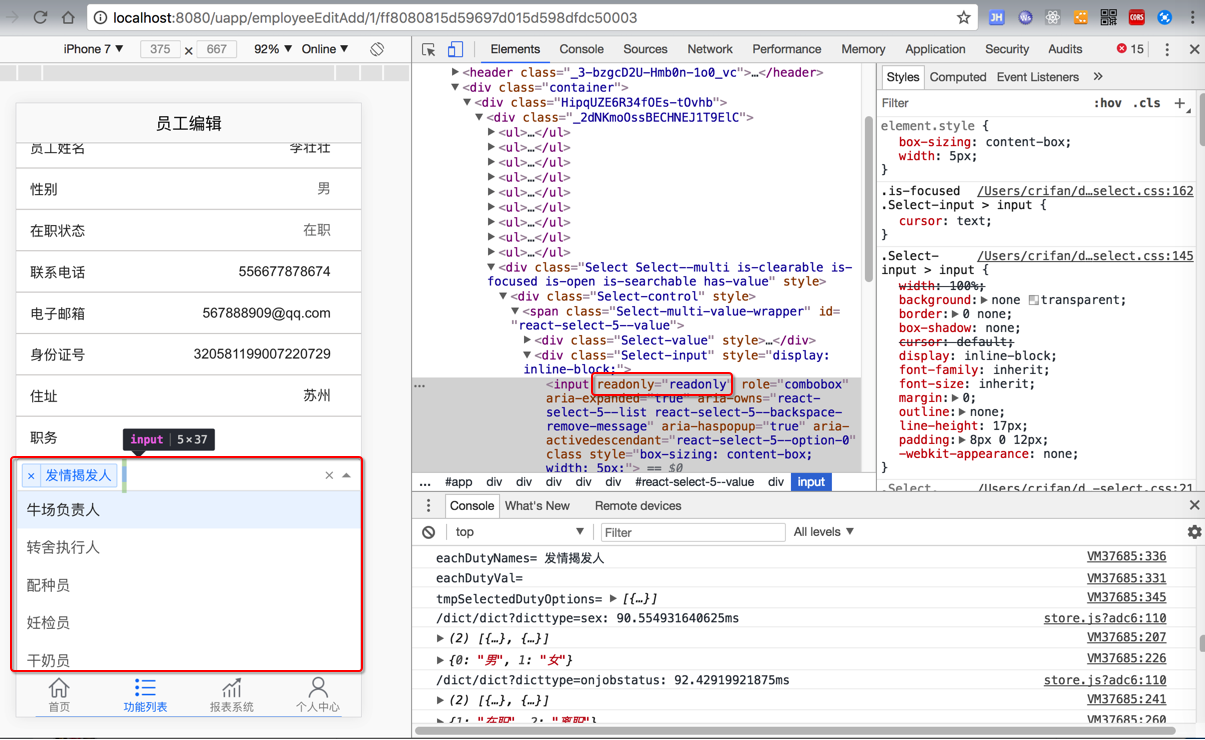Bookmark this page with the star icon
This screenshot has height=740, width=1205.
pos(963,17)
